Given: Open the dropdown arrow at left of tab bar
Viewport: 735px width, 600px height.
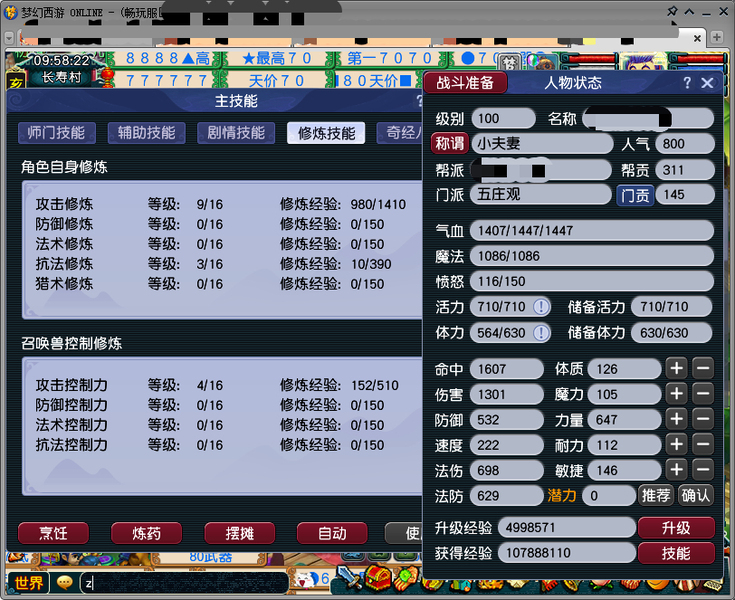Looking at the screenshot, I should pos(8,37).
